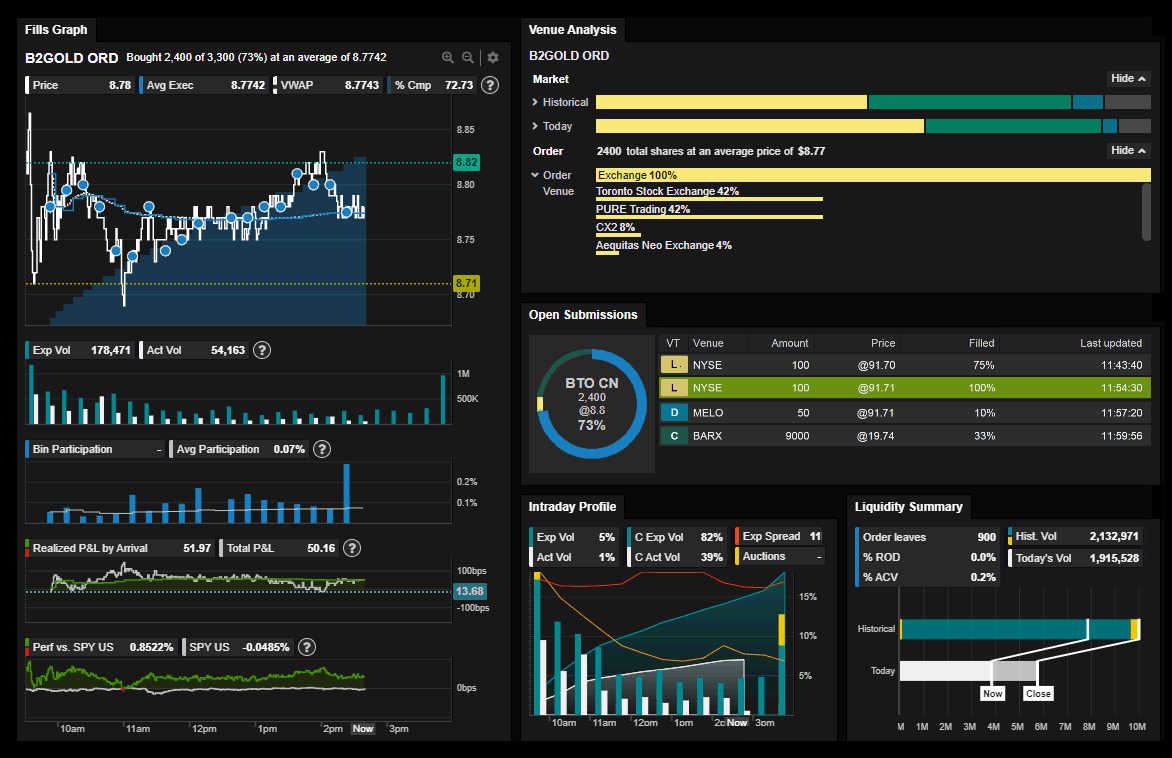
Task: Select the Open Submissions tab
Action: (583, 315)
